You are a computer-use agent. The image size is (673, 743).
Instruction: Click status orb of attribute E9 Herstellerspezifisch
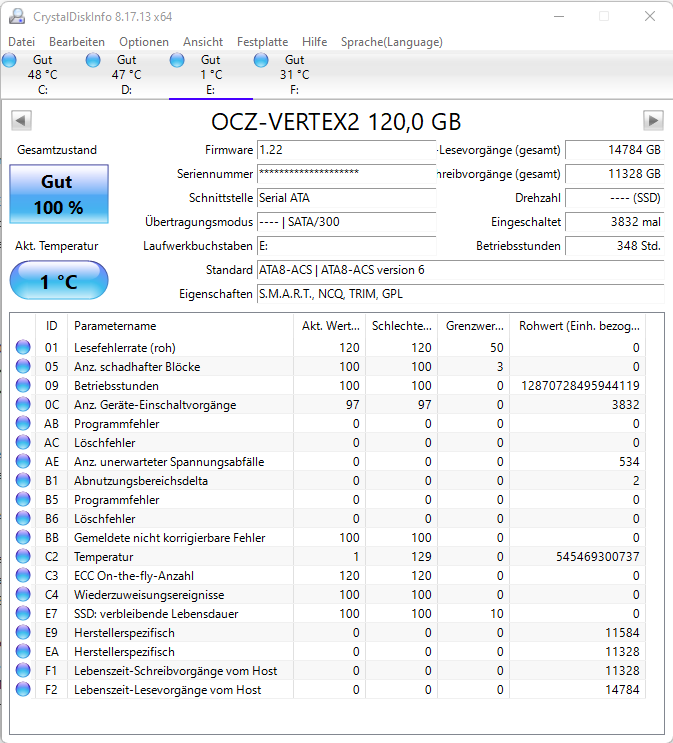point(23,632)
